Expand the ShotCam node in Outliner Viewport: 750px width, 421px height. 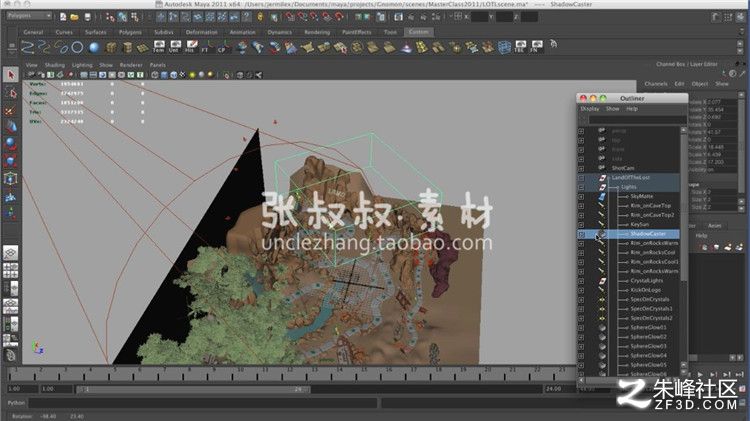(581, 168)
